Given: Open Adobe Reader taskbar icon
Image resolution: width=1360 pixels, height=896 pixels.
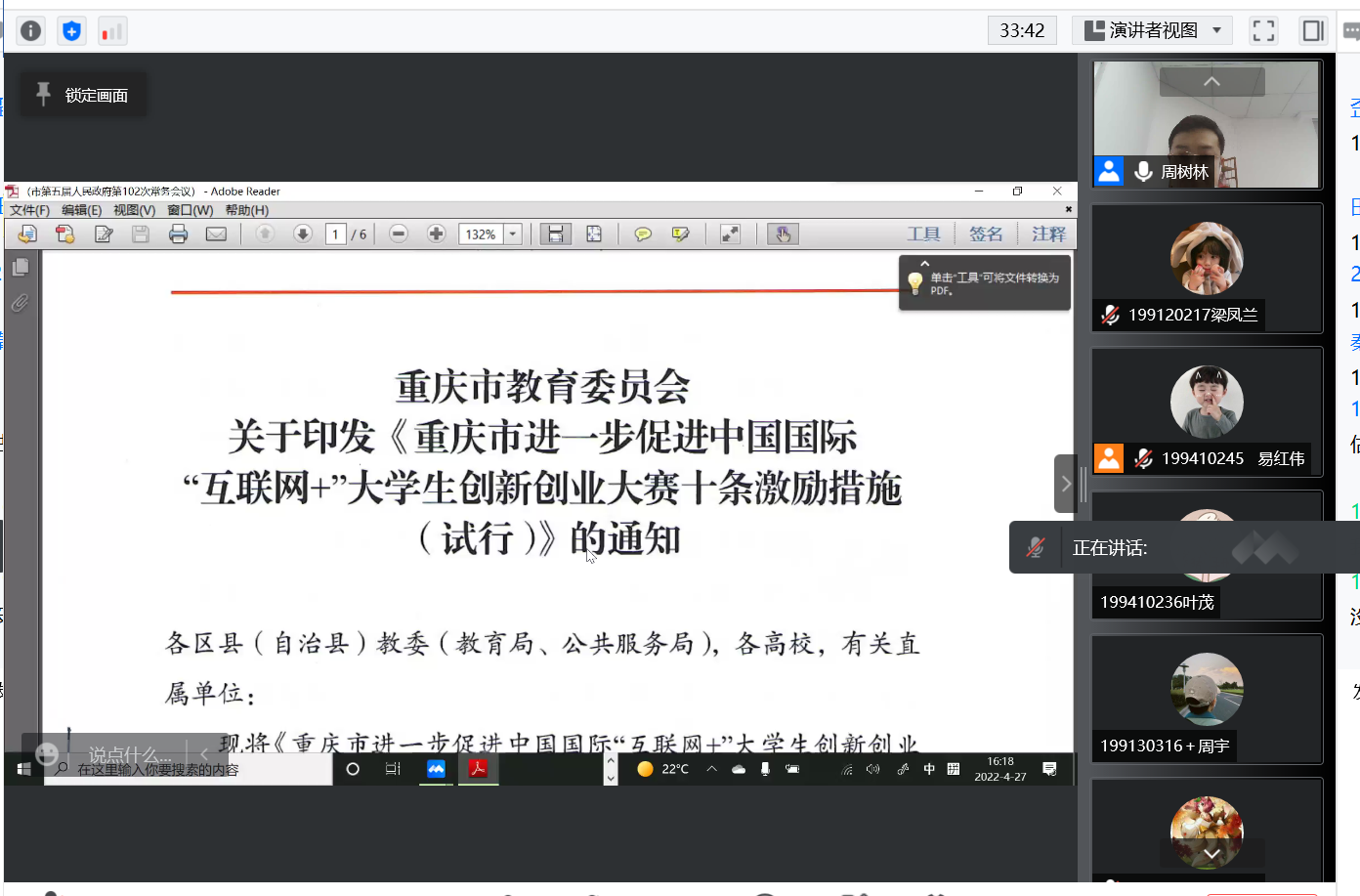Looking at the screenshot, I should click(478, 769).
